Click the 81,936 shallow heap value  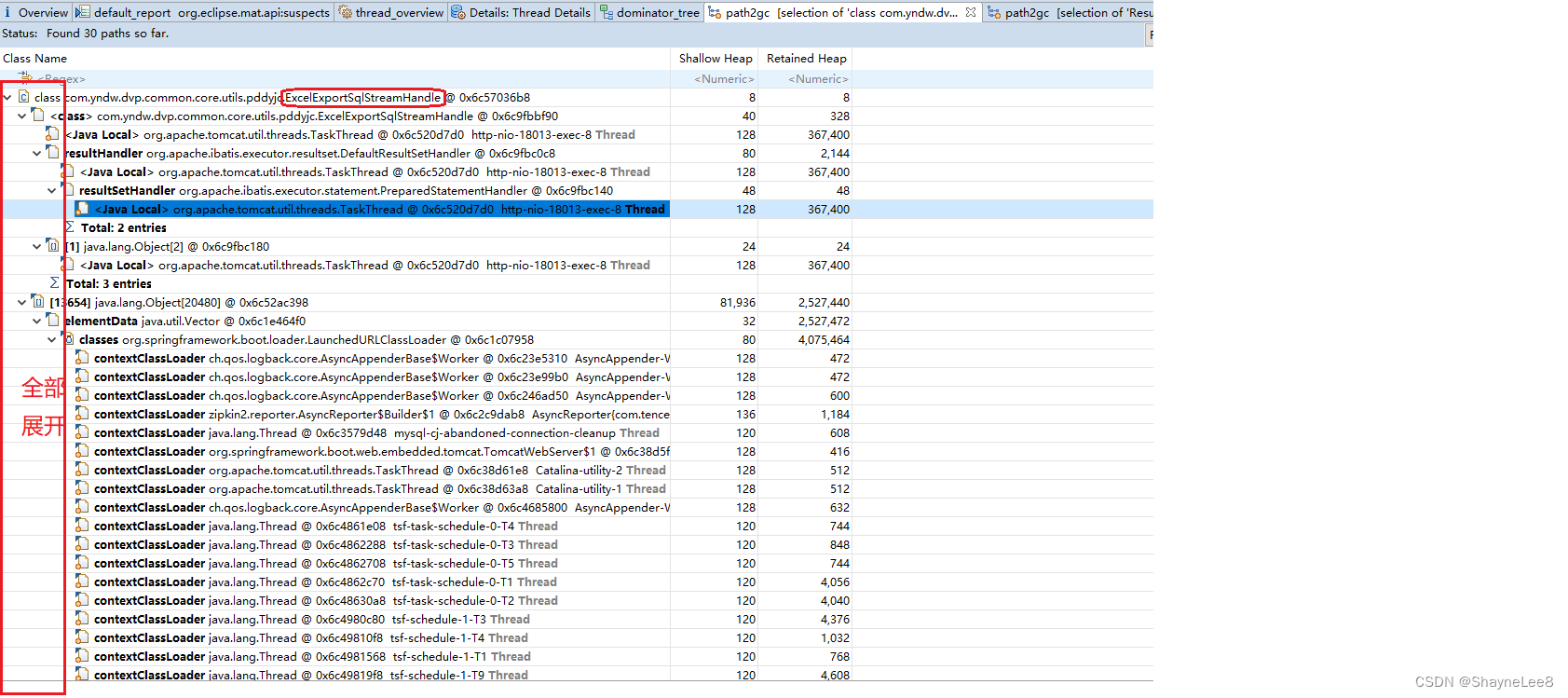pyautogui.click(x=738, y=303)
